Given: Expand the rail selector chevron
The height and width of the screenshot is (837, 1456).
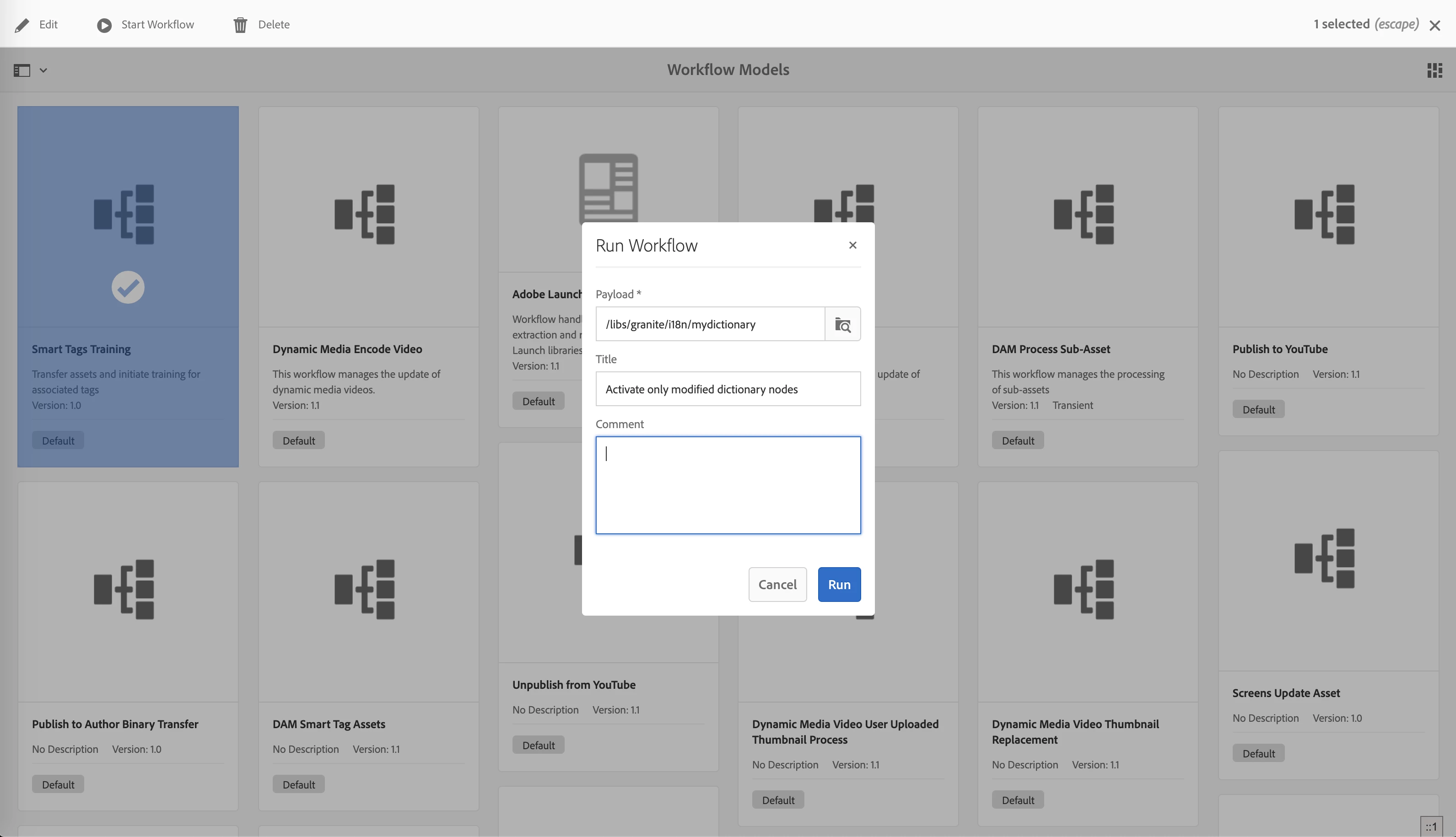Looking at the screenshot, I should pos(43,70).
